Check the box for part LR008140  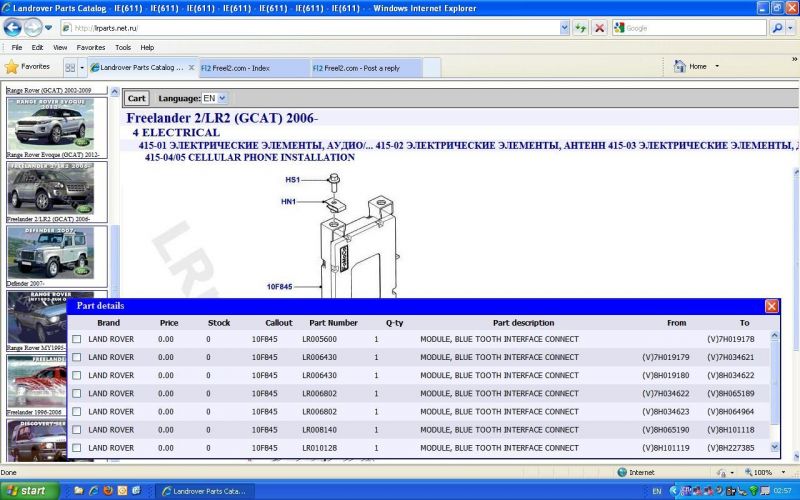pos(77,430)
